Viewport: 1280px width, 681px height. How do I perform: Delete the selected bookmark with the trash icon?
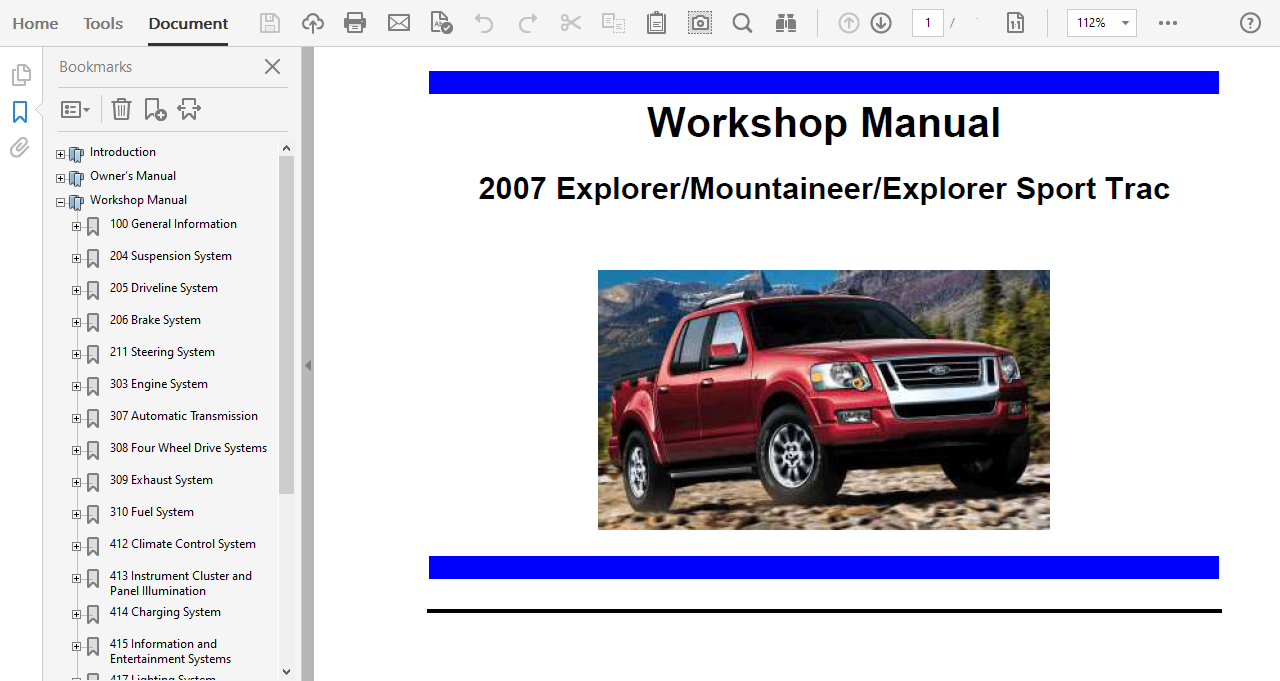pos(121,109)
